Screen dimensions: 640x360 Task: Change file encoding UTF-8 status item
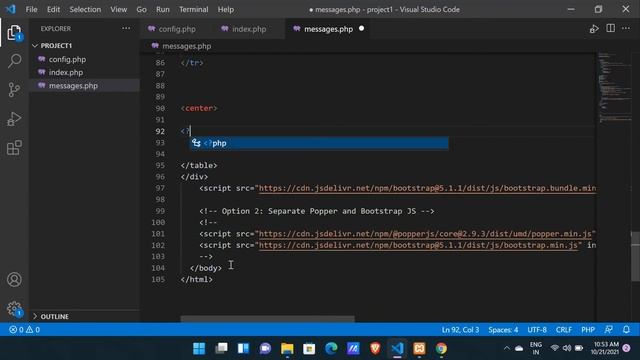[x=537, y=329]
